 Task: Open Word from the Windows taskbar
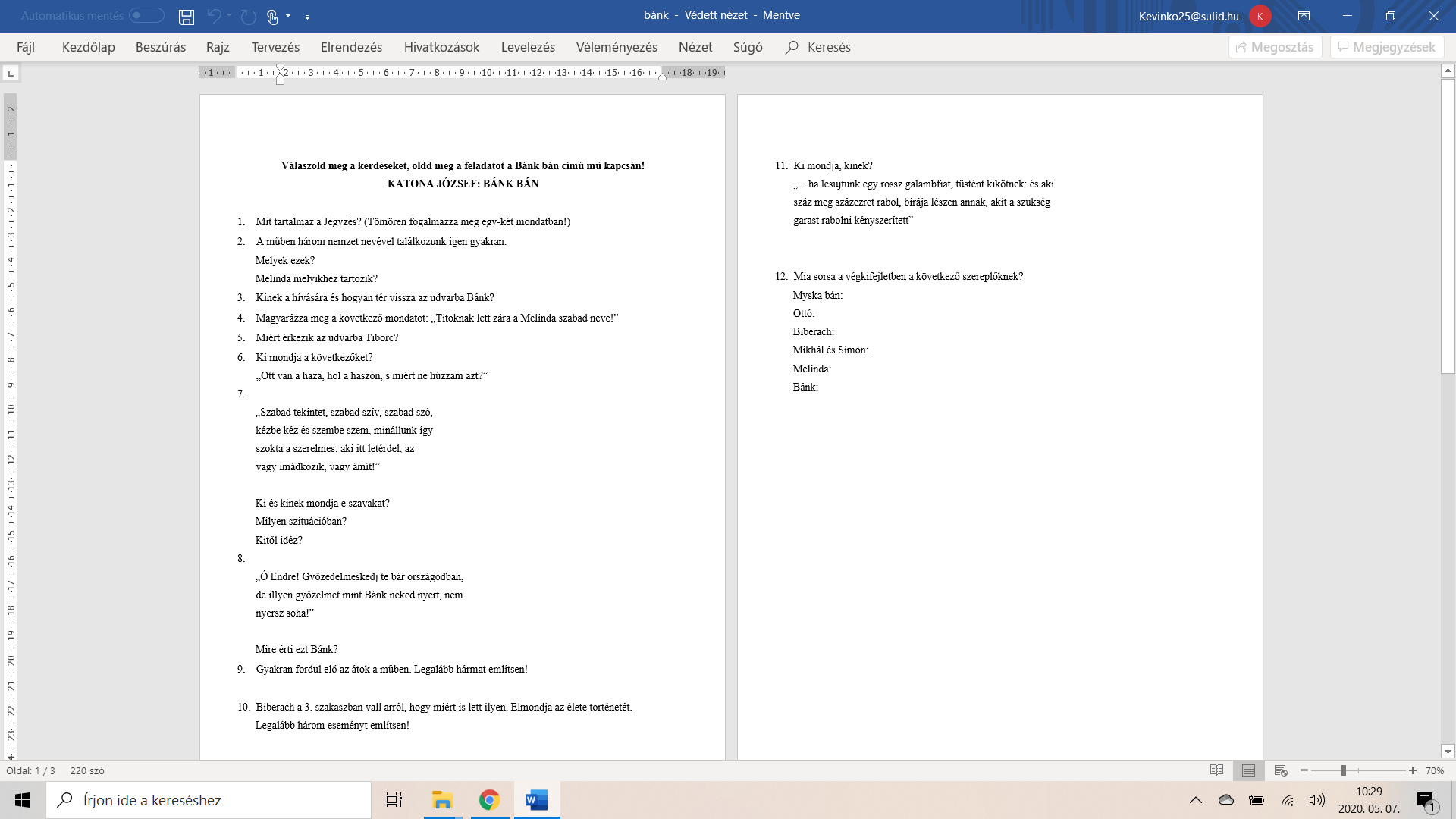click(536, 800)
